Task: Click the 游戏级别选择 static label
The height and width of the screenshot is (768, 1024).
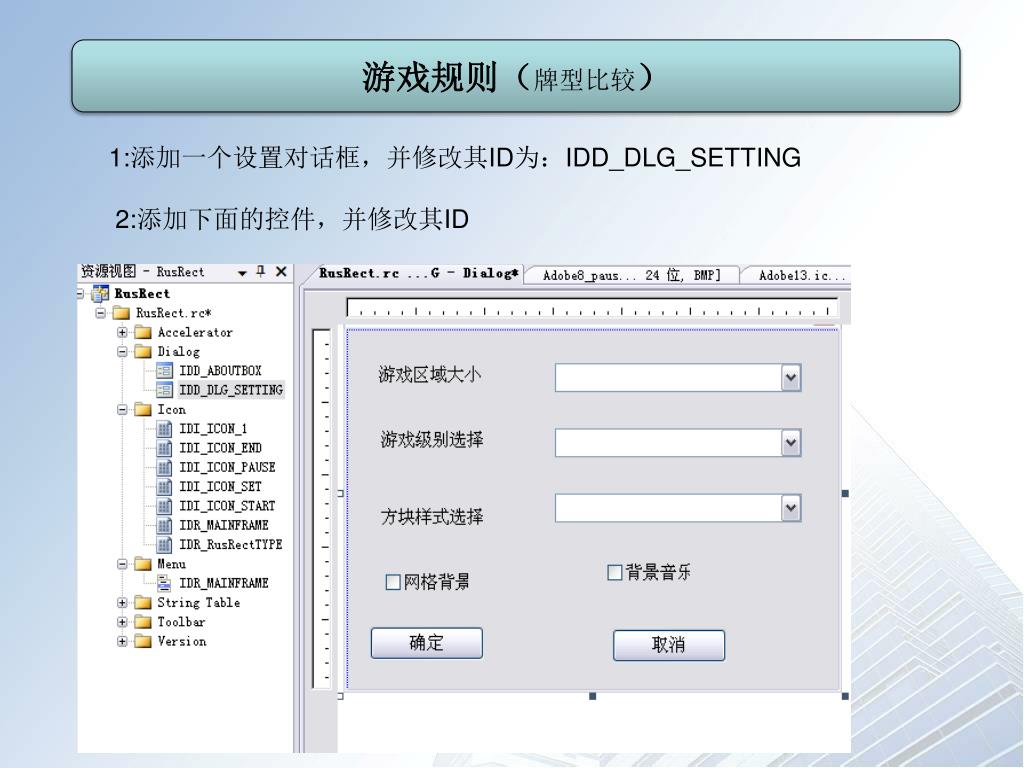Action: pyautogui.click(x=432, y=440)
